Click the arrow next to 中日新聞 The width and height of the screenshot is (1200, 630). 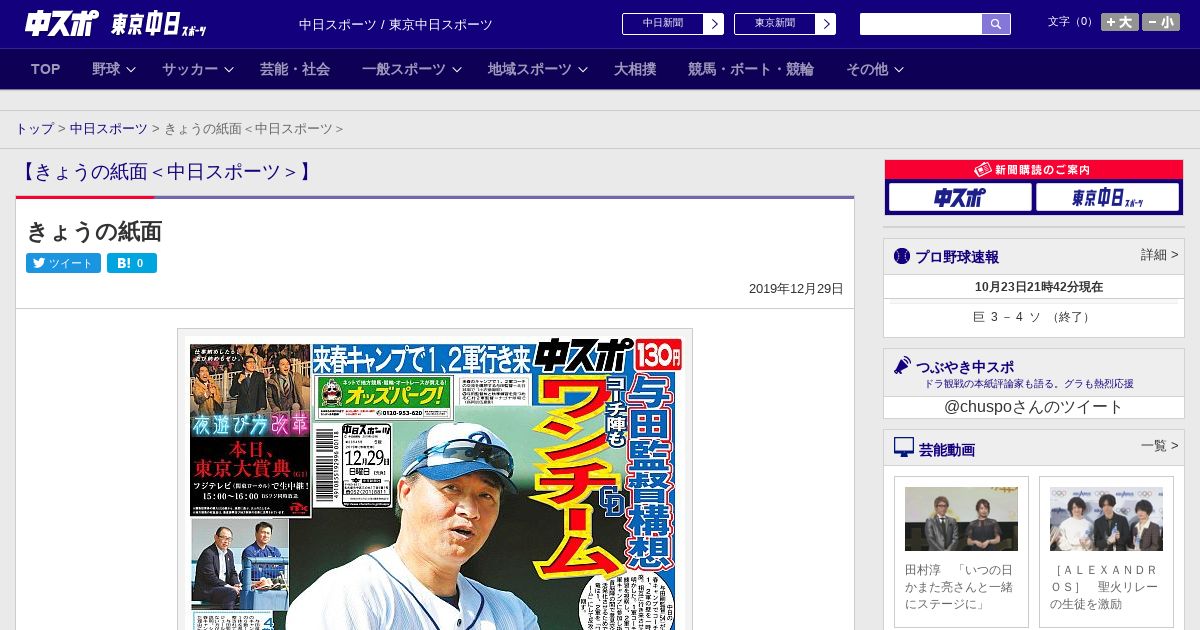(x=713, y=24)
